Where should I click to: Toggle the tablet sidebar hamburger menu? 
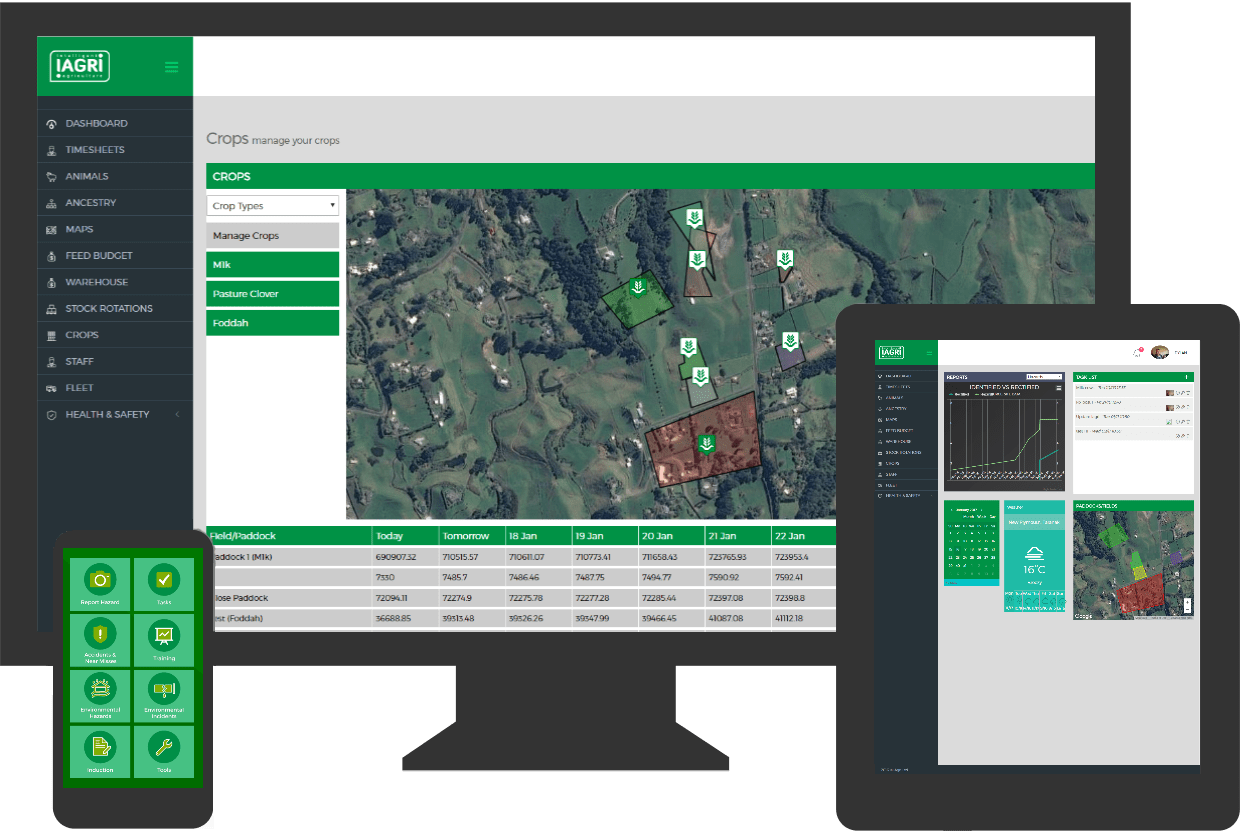pos(929,353)
